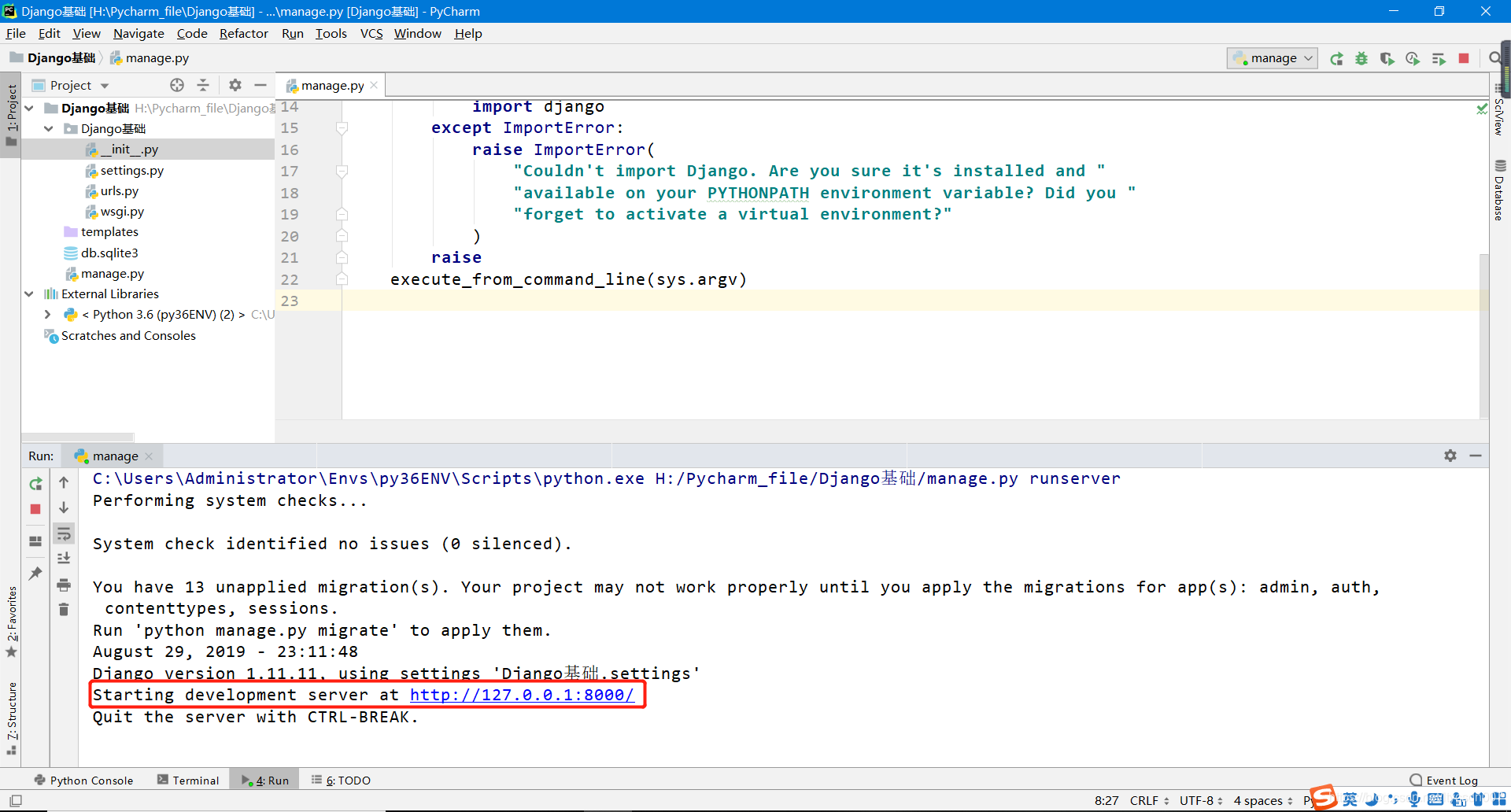Click scroll to end icon in Run panel
This screenshot has height=812, width=1511.
[x=64, y=558]
